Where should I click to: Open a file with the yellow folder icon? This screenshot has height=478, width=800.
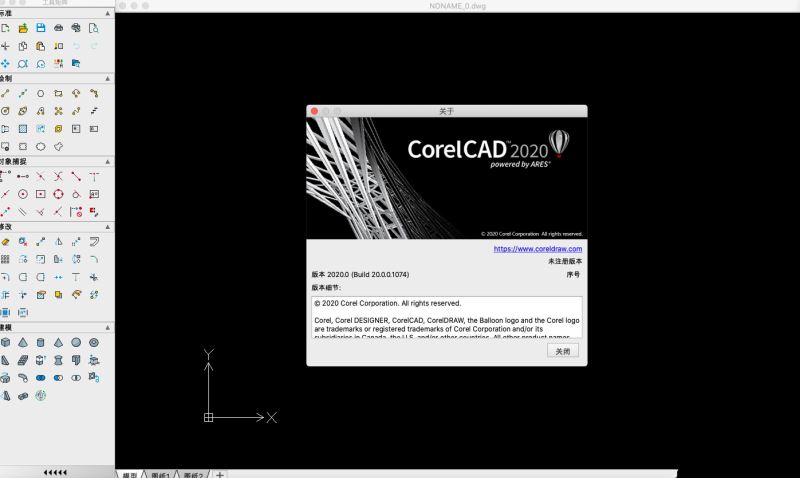23,28
